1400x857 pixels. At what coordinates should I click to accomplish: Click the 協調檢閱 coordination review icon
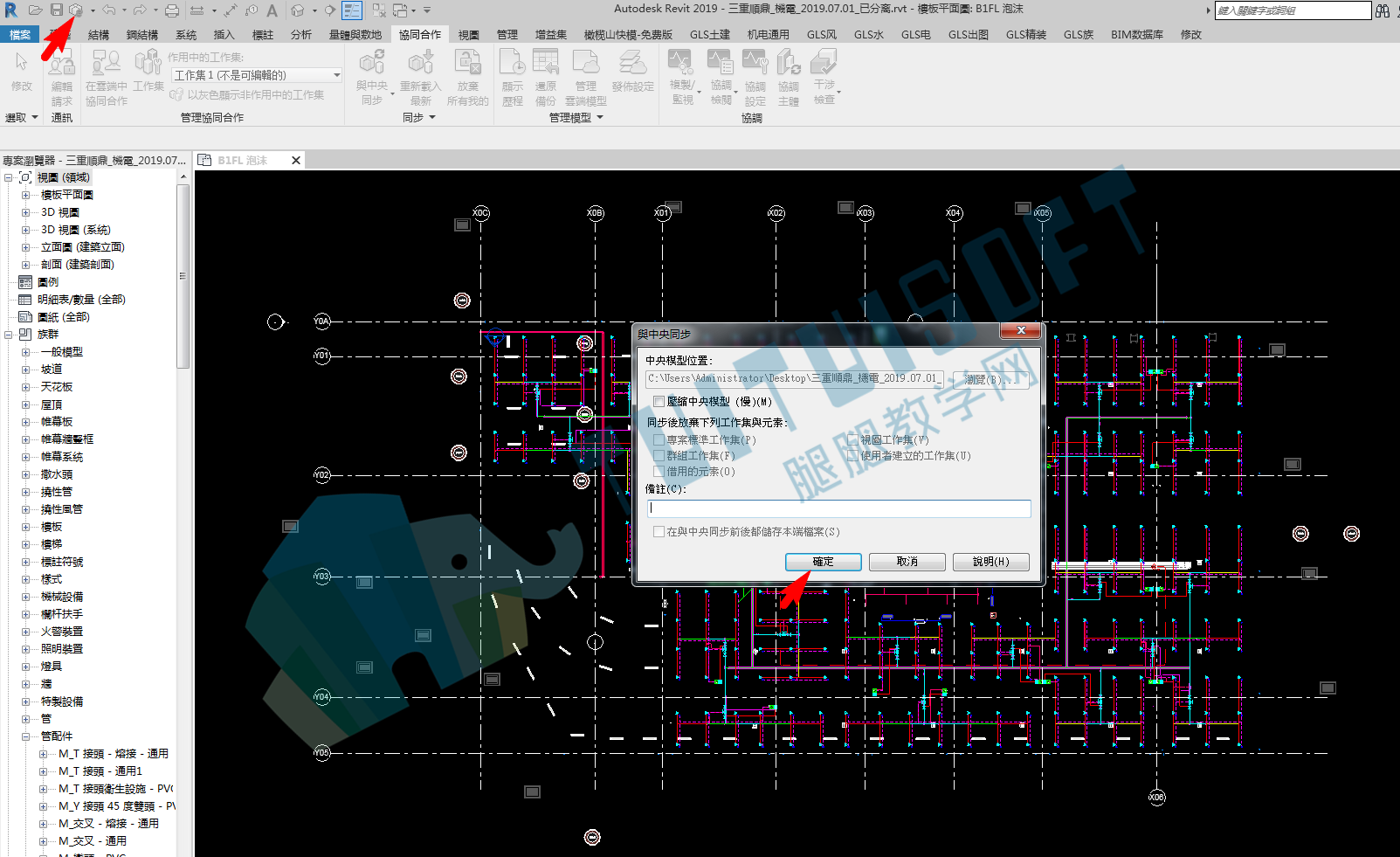coord(721,62)
